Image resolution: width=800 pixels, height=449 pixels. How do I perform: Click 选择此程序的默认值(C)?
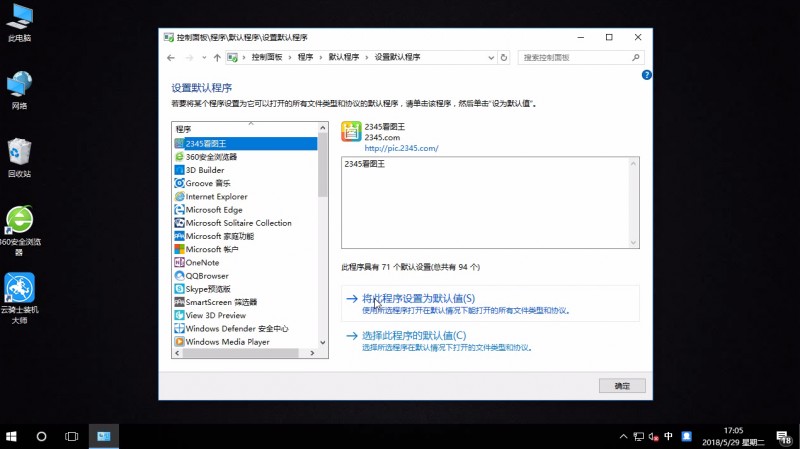414,336
